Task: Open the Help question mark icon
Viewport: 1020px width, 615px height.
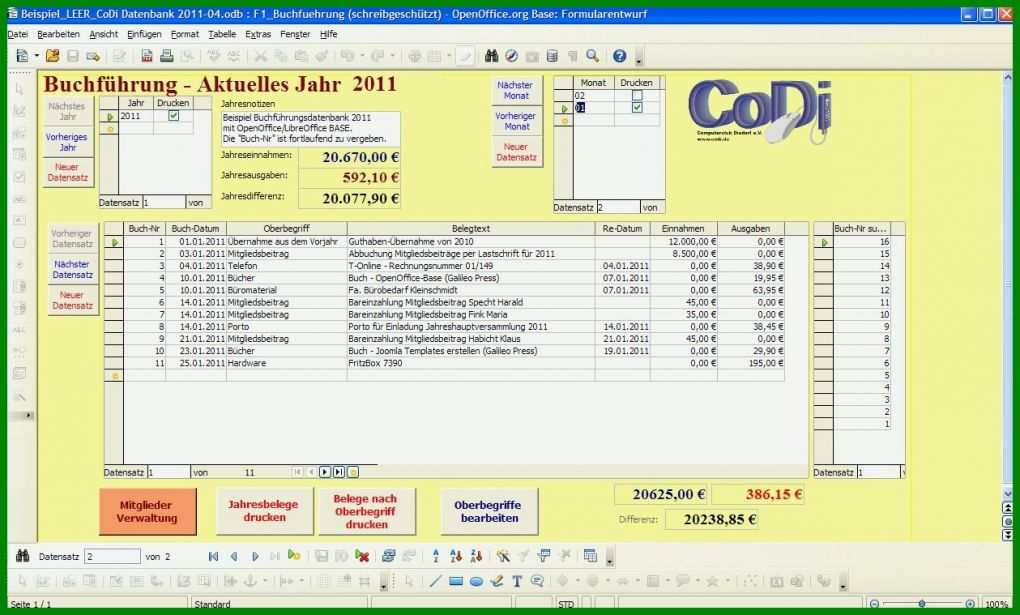Action: (x=619, y=57)
